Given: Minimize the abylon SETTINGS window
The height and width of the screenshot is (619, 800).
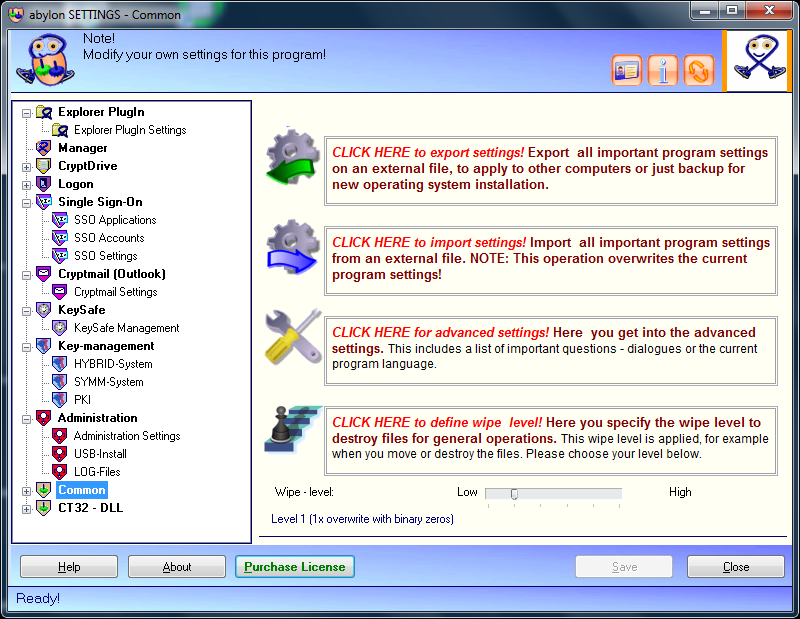Looking at the screenshot, I should click(x=705, y=10).
